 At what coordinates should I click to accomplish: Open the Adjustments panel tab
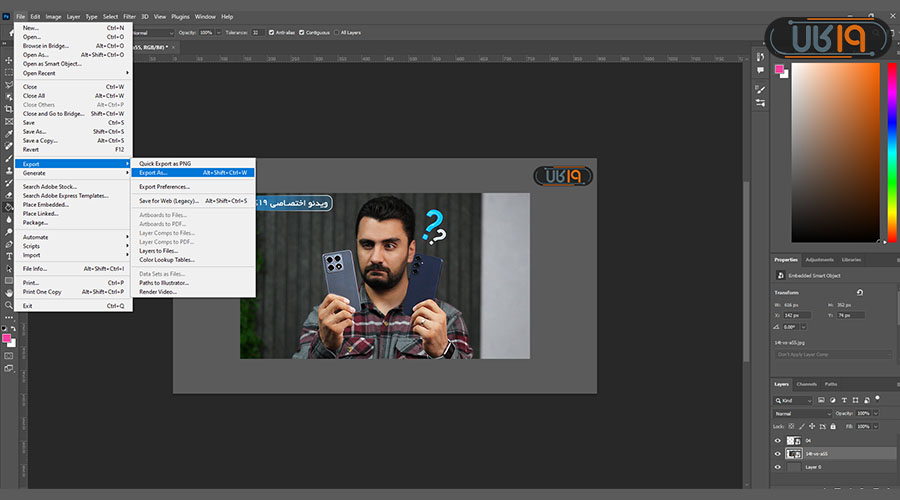(x=819, y=259)
